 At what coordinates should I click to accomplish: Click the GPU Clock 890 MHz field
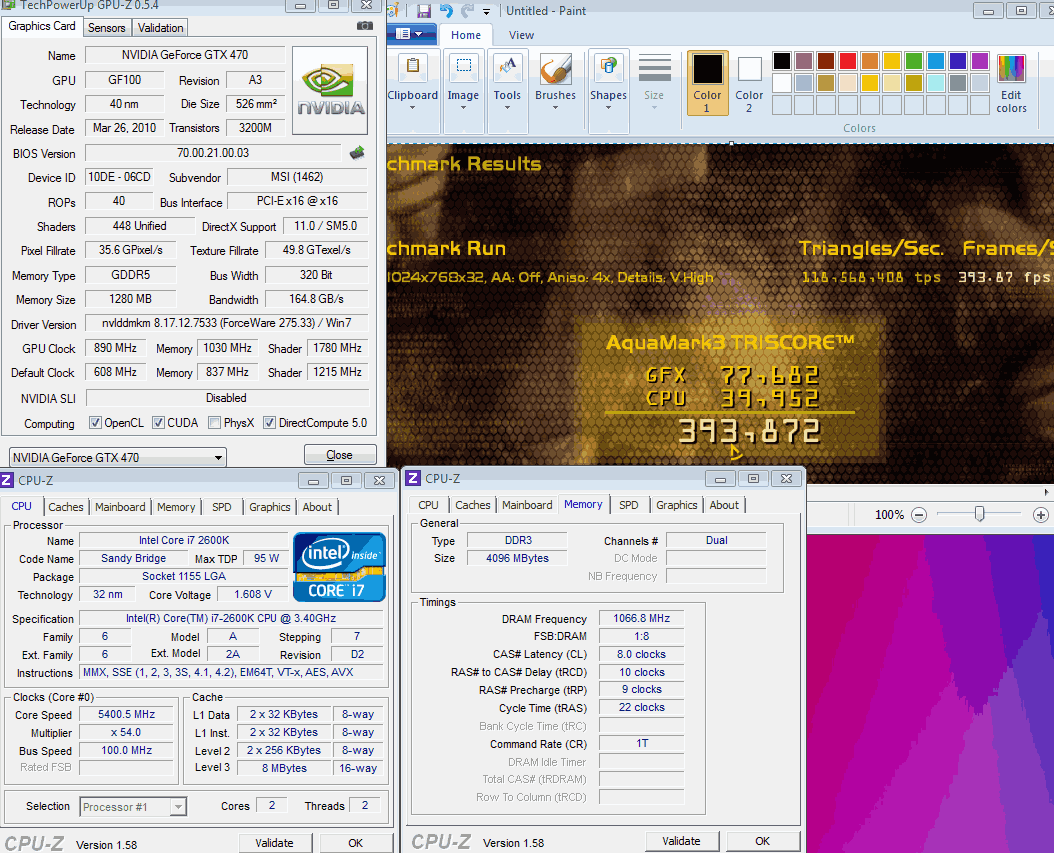pyautogui.click(x=115, y=348)
